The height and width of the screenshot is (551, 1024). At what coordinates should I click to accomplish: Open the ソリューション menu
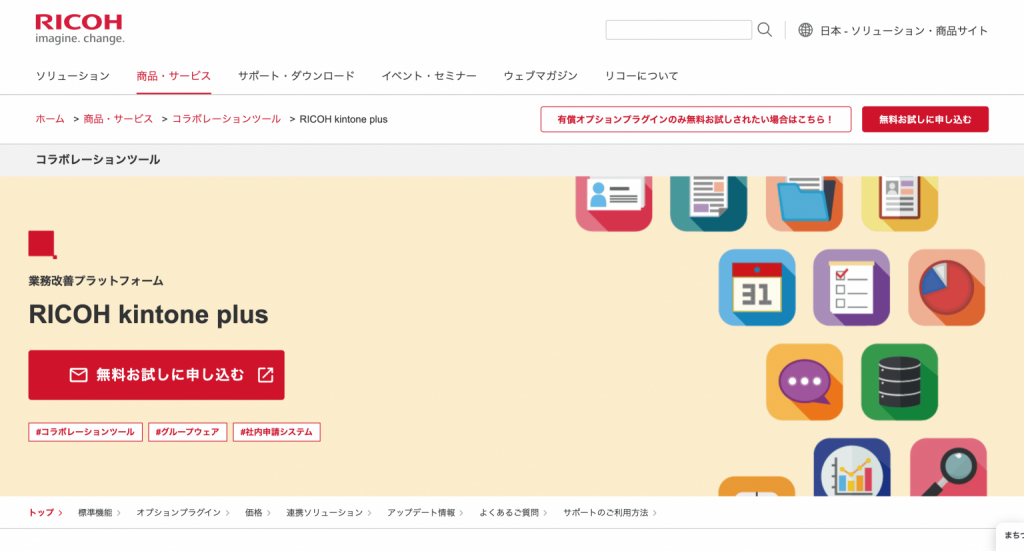click(72, 76)
